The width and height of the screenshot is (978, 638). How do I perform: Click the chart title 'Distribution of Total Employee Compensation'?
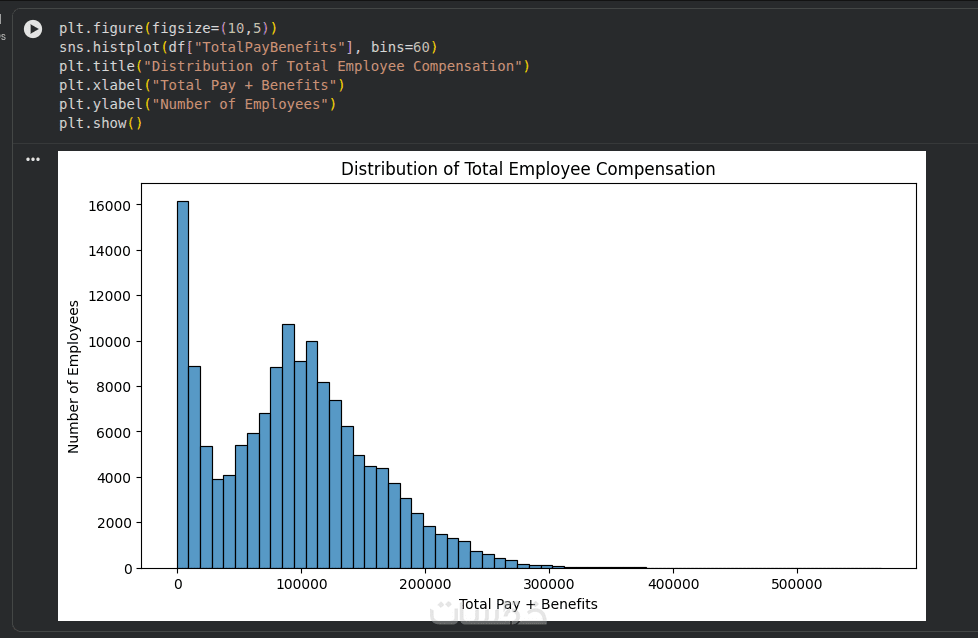528,169
